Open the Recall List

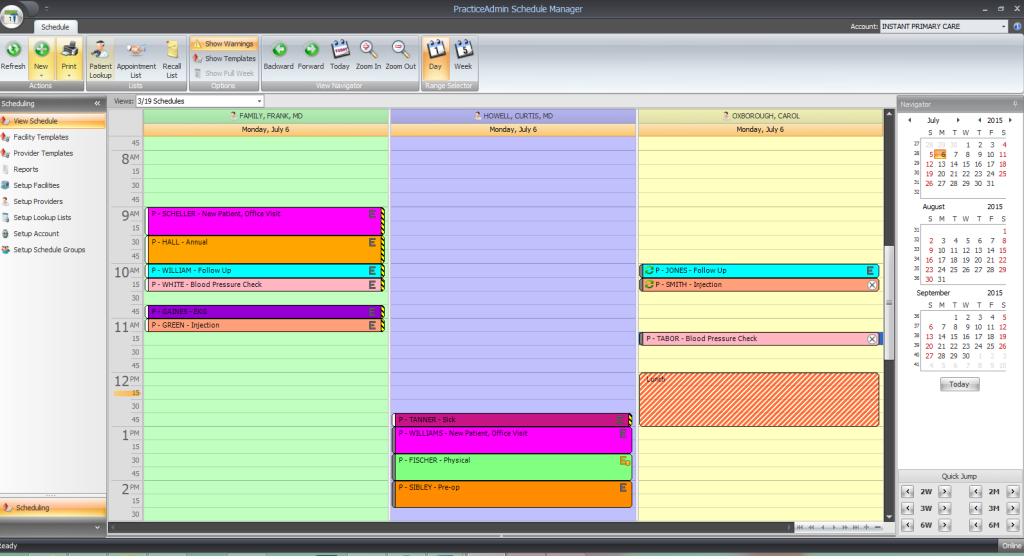tap(172, 59)
